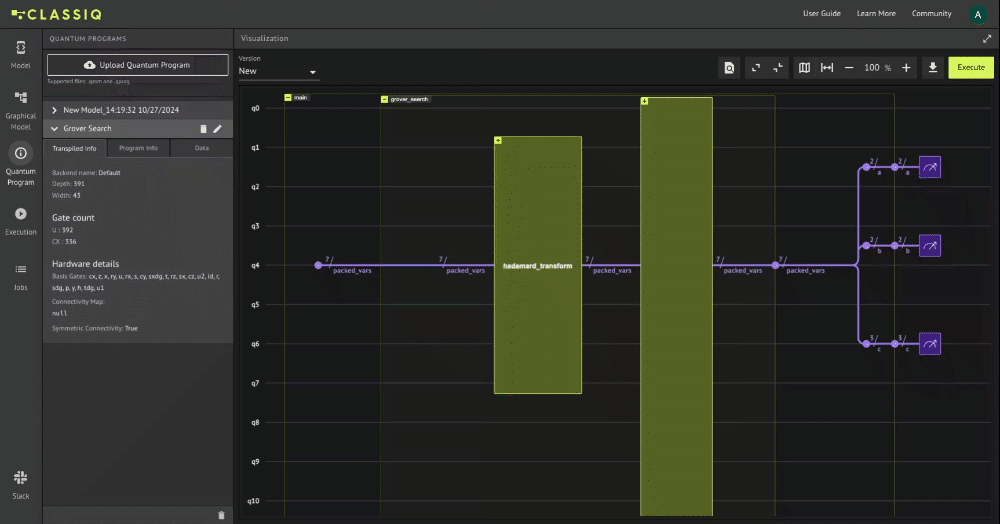Click the Symmetric Connectivity: True text

click(x=95, y=328)
